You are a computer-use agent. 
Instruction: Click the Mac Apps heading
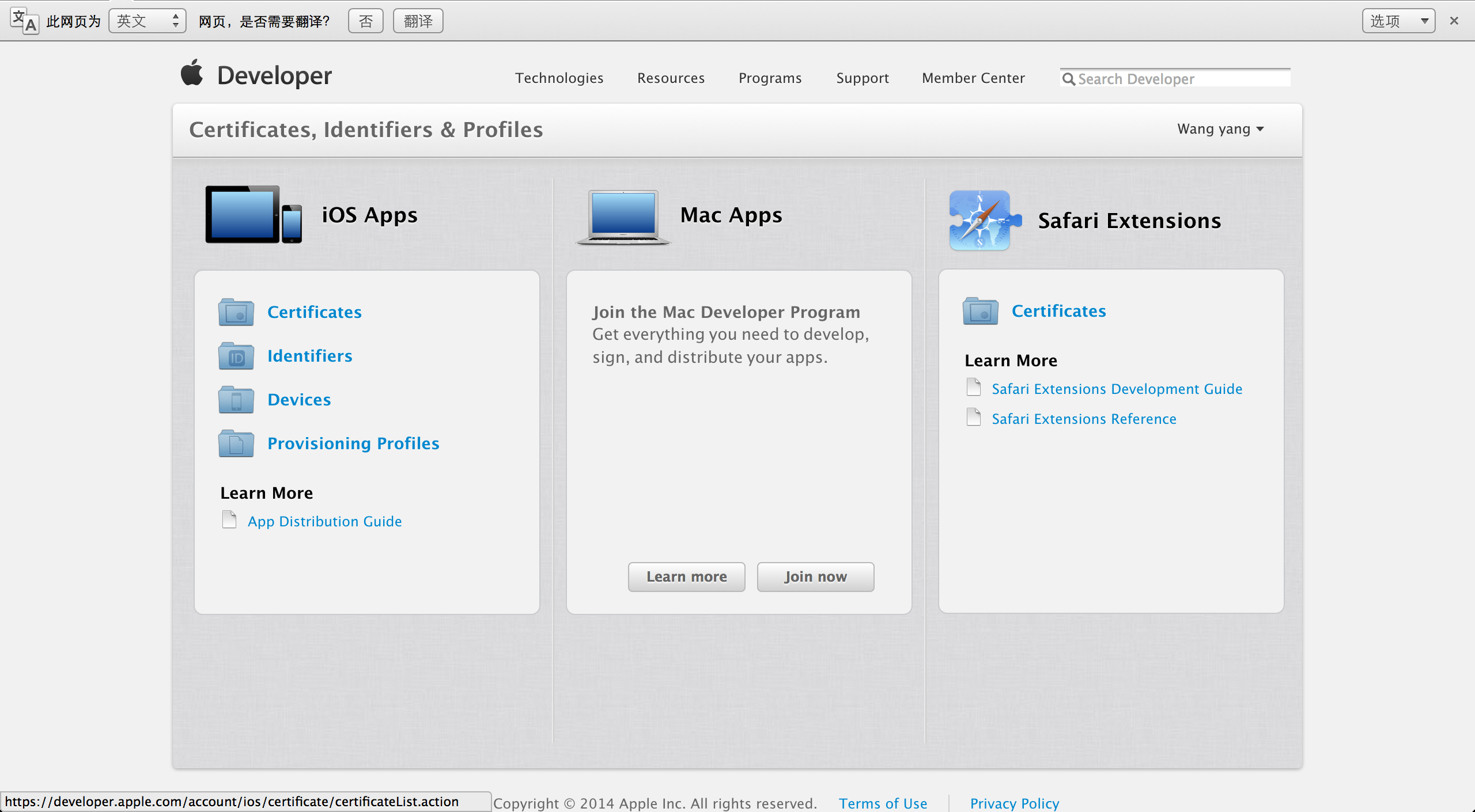click(731, 215)
